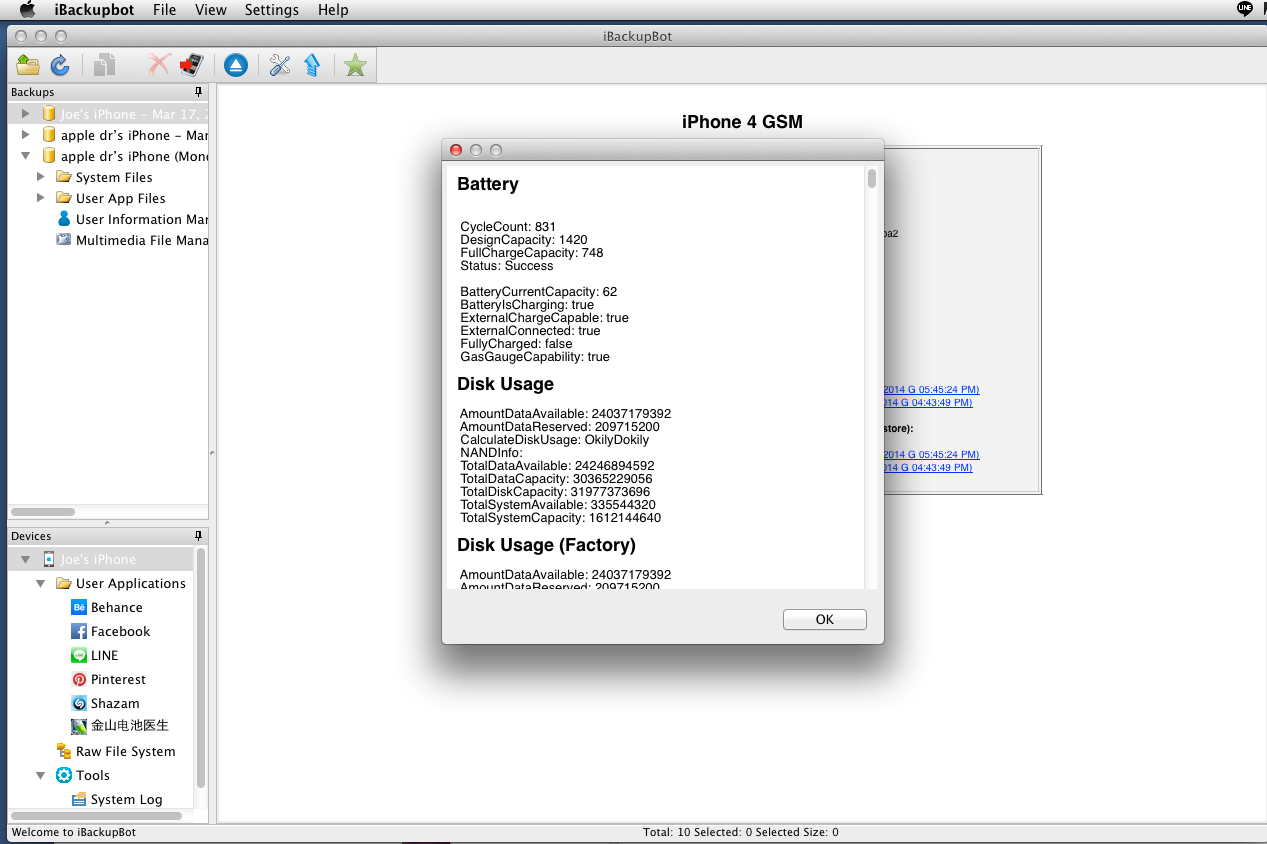Click the 'FullyCharged: false' line
This screenshot has height=844, width=1267.
pyautogui.click(x=517, y=344)
